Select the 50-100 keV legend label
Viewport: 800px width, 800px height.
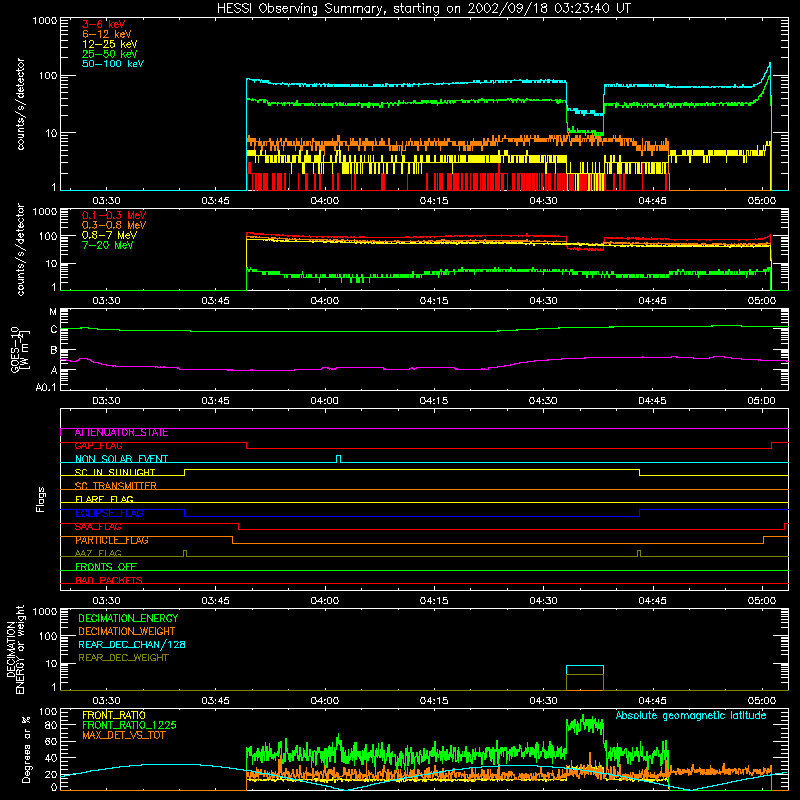(x=113, y=64)
